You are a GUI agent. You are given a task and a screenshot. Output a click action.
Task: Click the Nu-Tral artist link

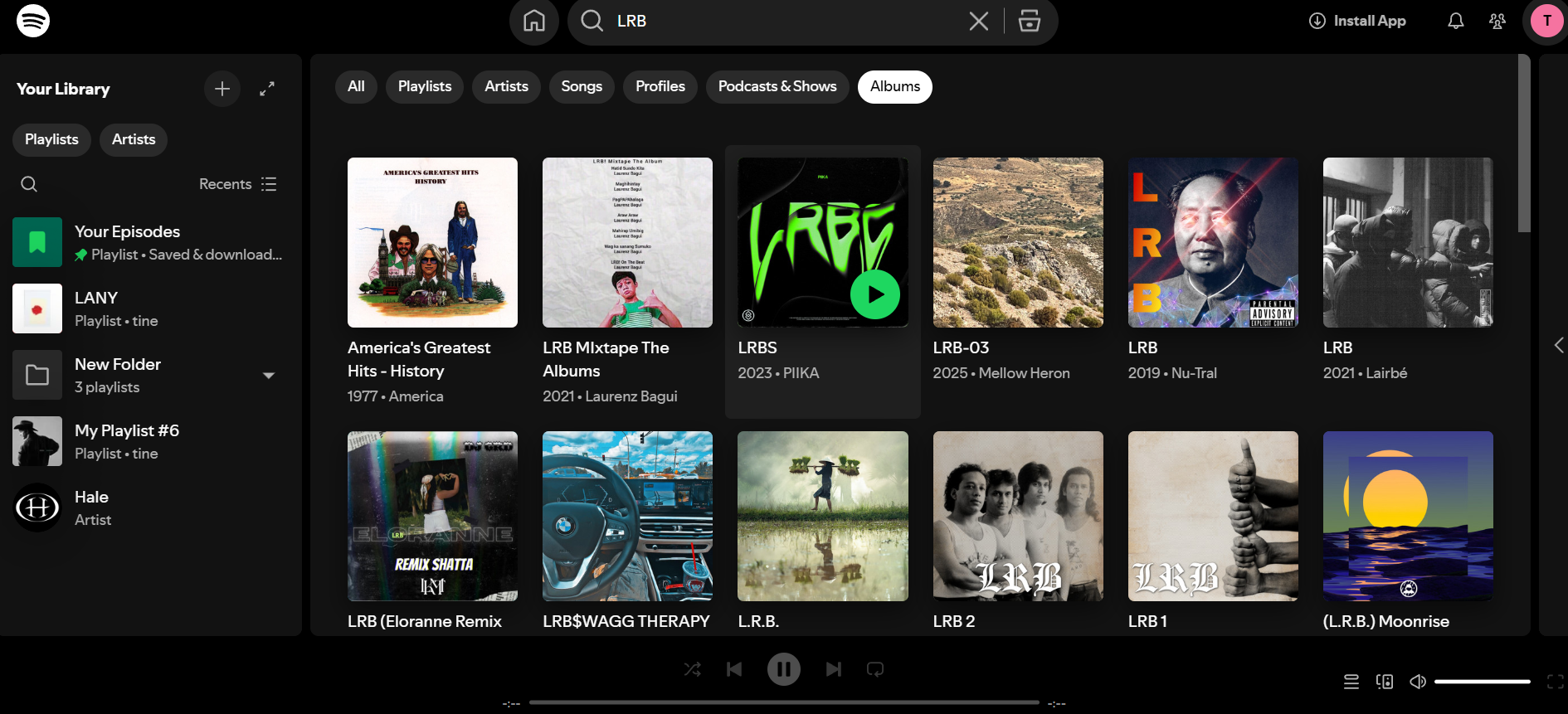tap(1195, 373)
